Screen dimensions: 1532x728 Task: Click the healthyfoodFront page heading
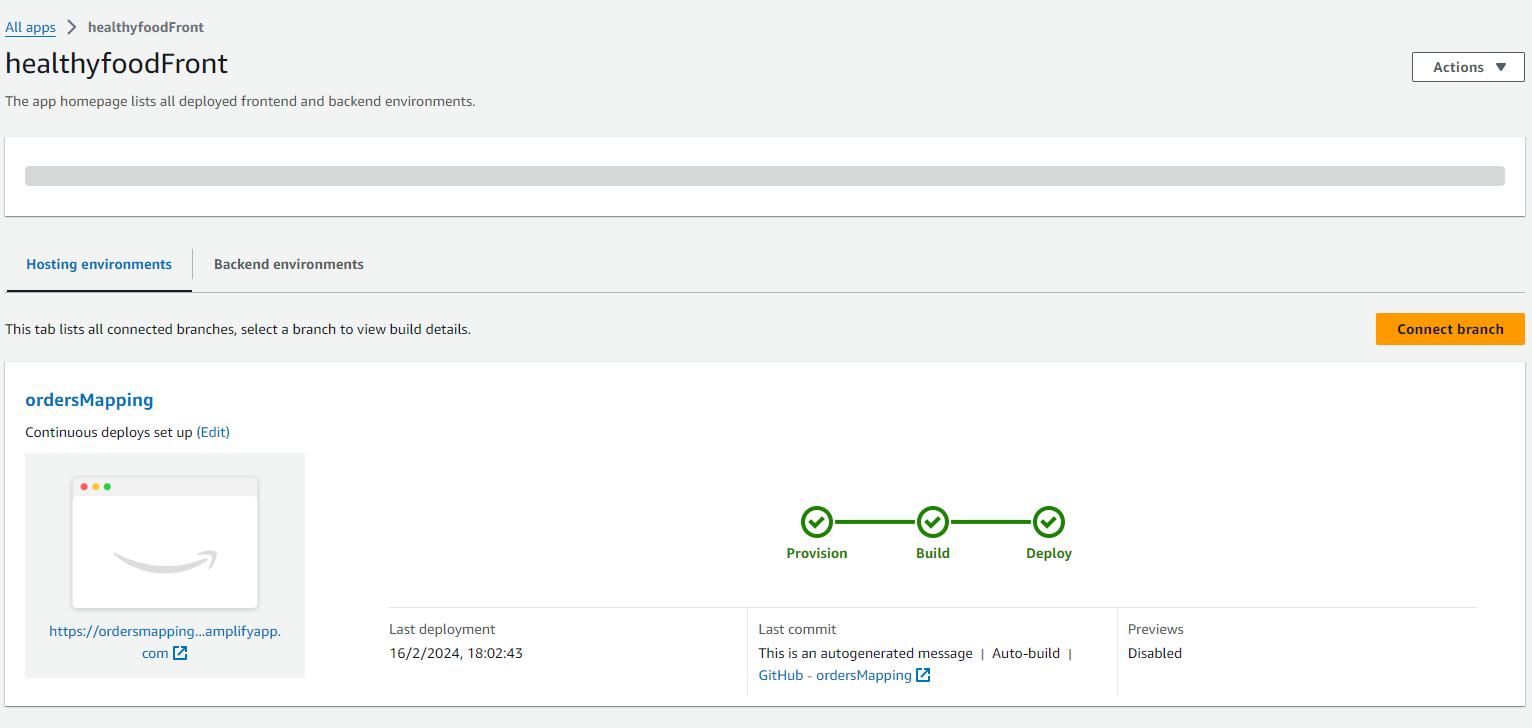[117, 64]
